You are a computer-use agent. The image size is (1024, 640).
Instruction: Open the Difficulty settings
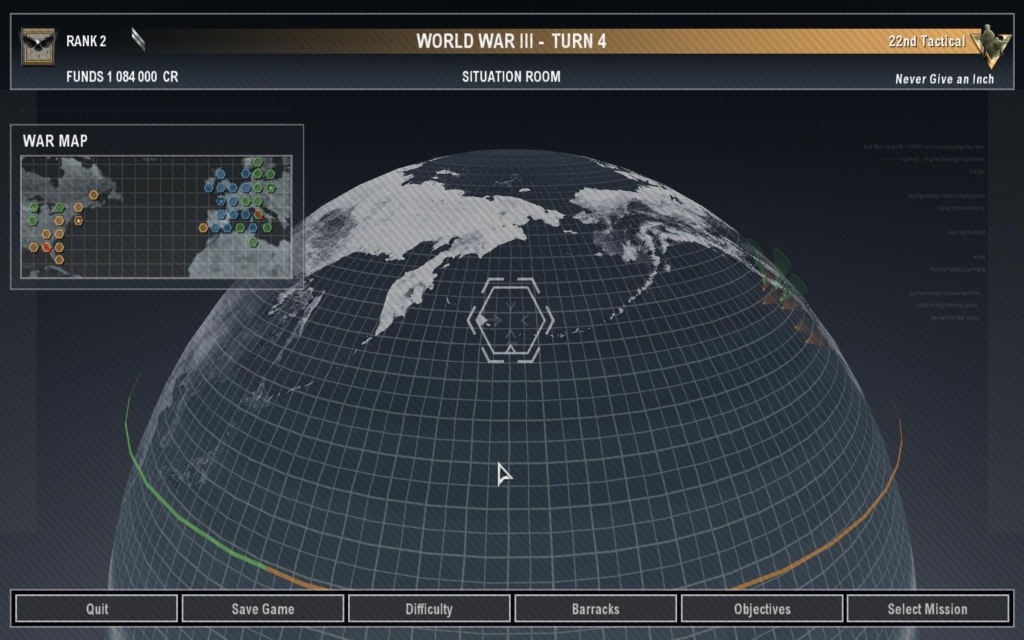tap(429, 609)
